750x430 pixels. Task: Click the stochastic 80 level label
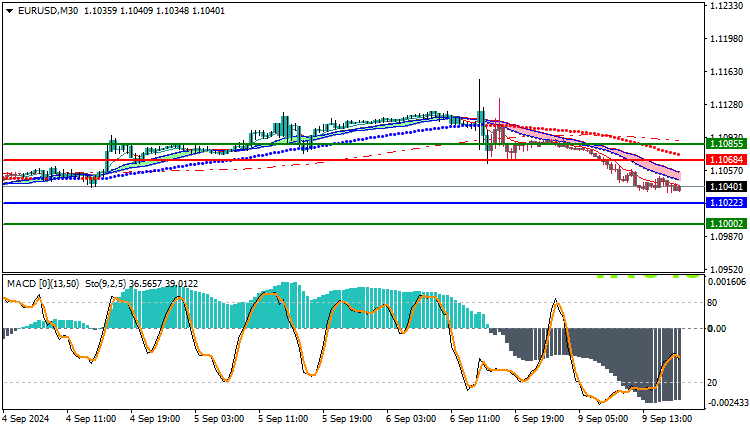pos(712,303)
